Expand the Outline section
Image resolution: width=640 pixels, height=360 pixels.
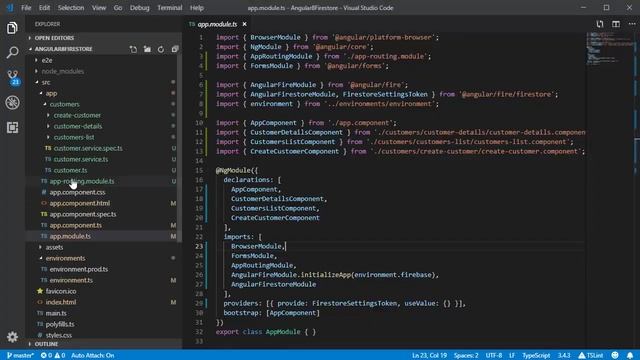104,344
